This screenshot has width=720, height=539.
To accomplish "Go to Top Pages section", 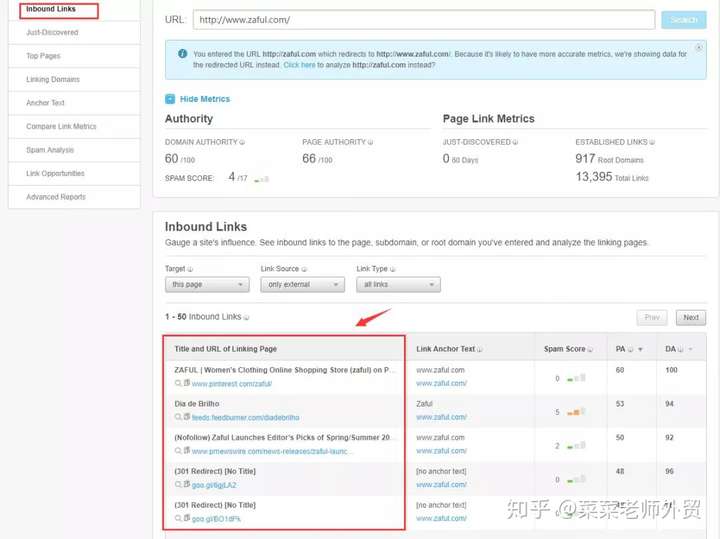I will pyautogui.click(x=43, y=56).
